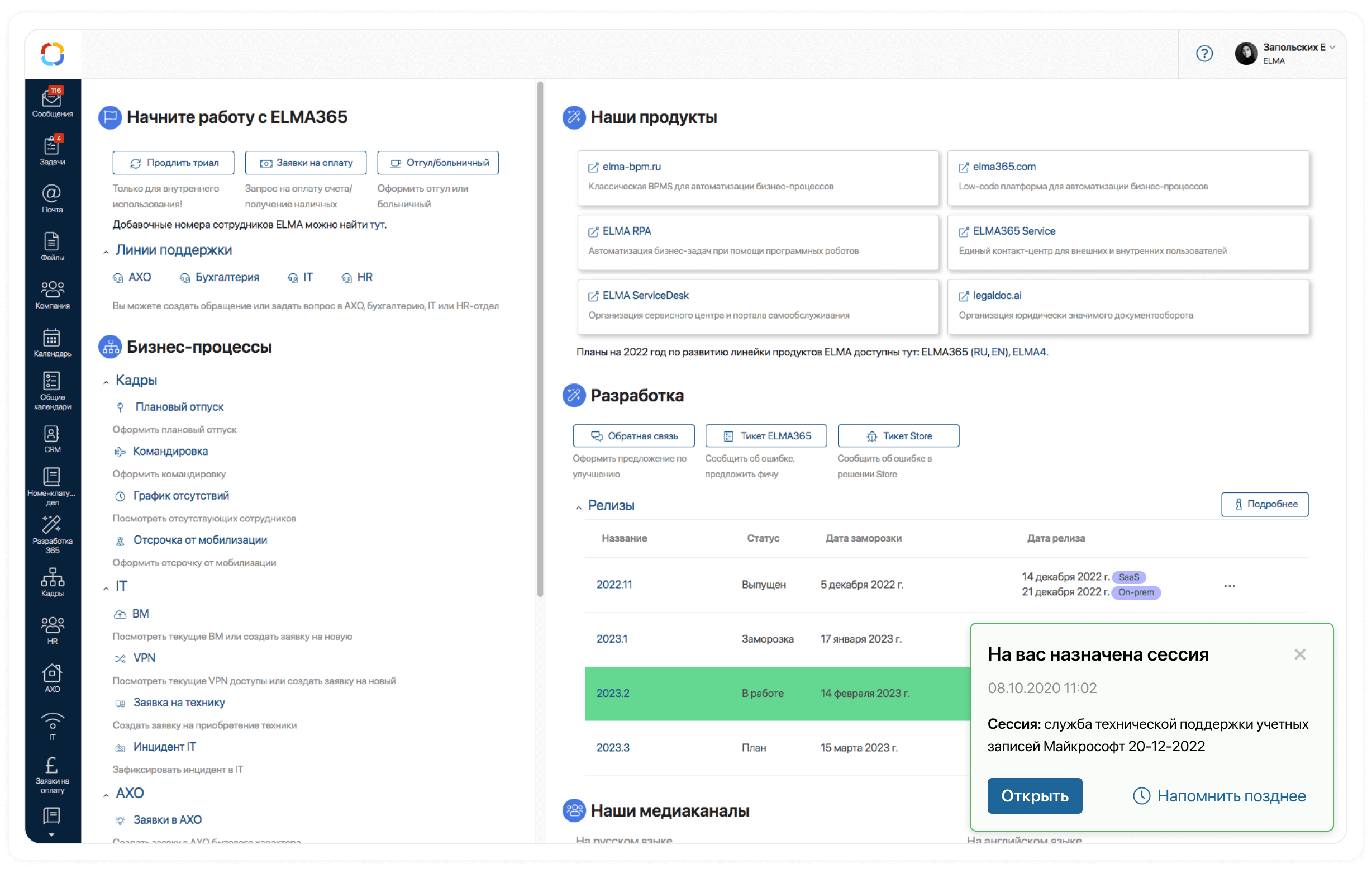Open ELMA365 Service product card

[1127, 243]
